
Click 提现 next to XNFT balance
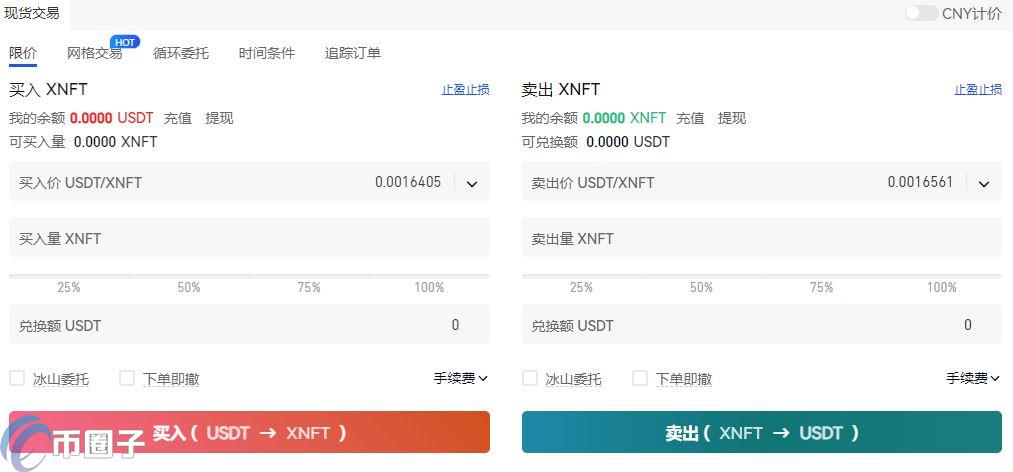pyautogui.click(x=732, y=118)
